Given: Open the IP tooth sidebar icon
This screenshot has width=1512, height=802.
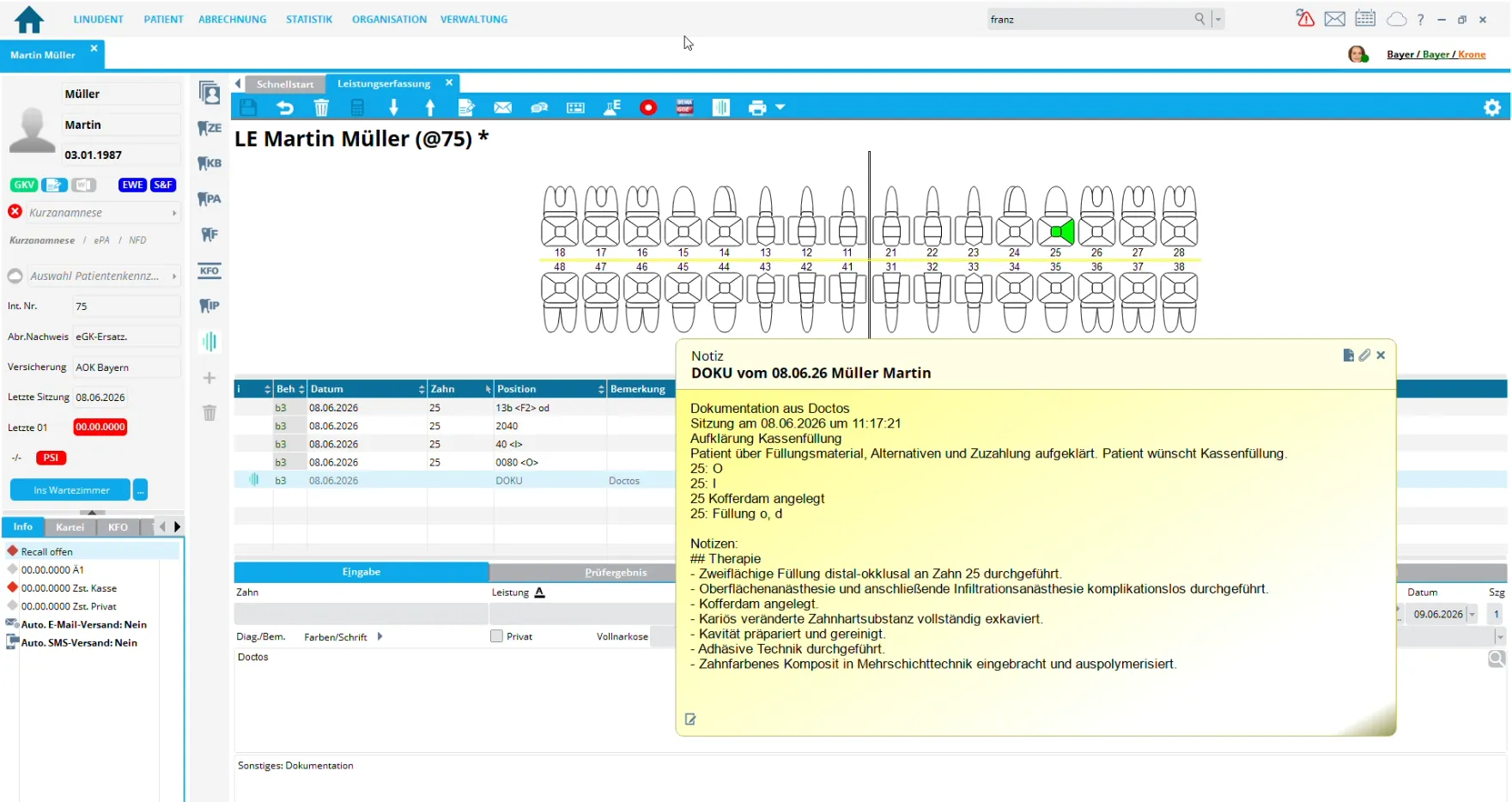Looking at the screenshot, I should (209, 306).
